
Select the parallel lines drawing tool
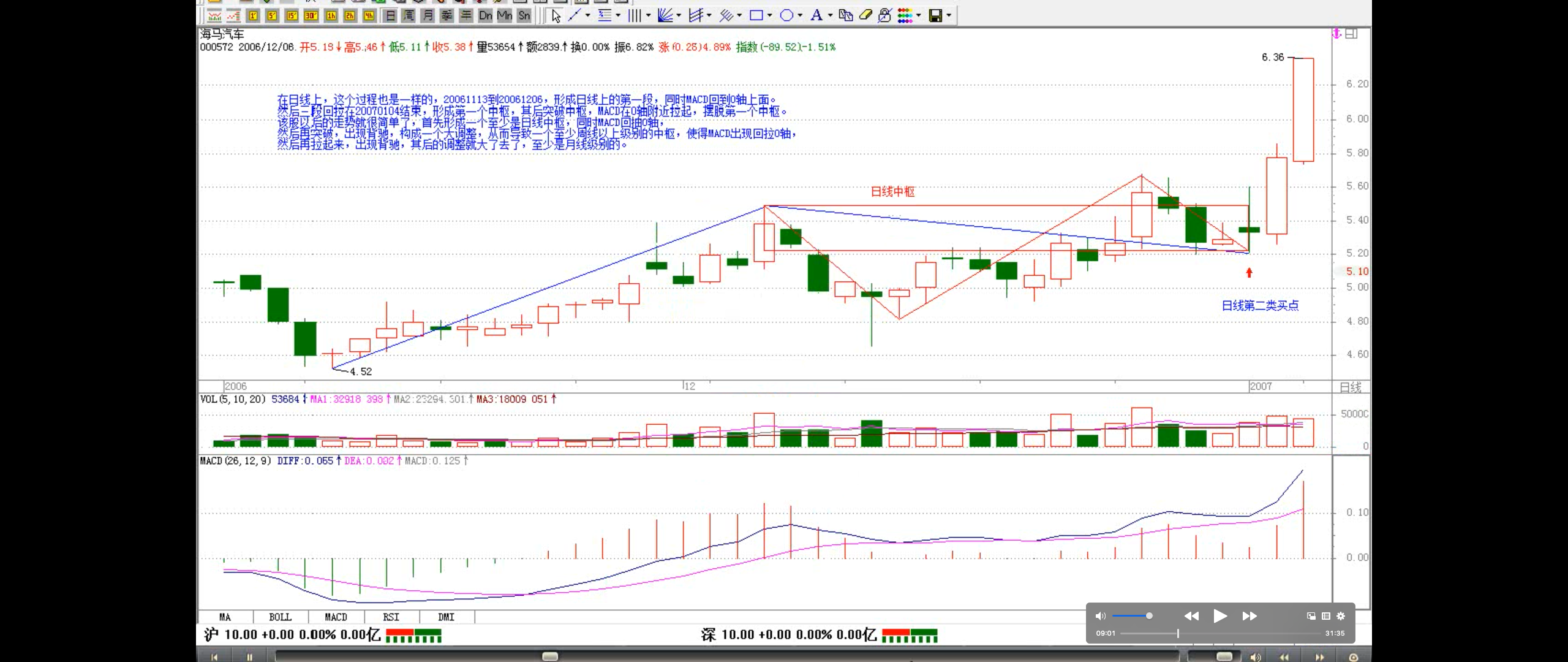coord(726,16)
